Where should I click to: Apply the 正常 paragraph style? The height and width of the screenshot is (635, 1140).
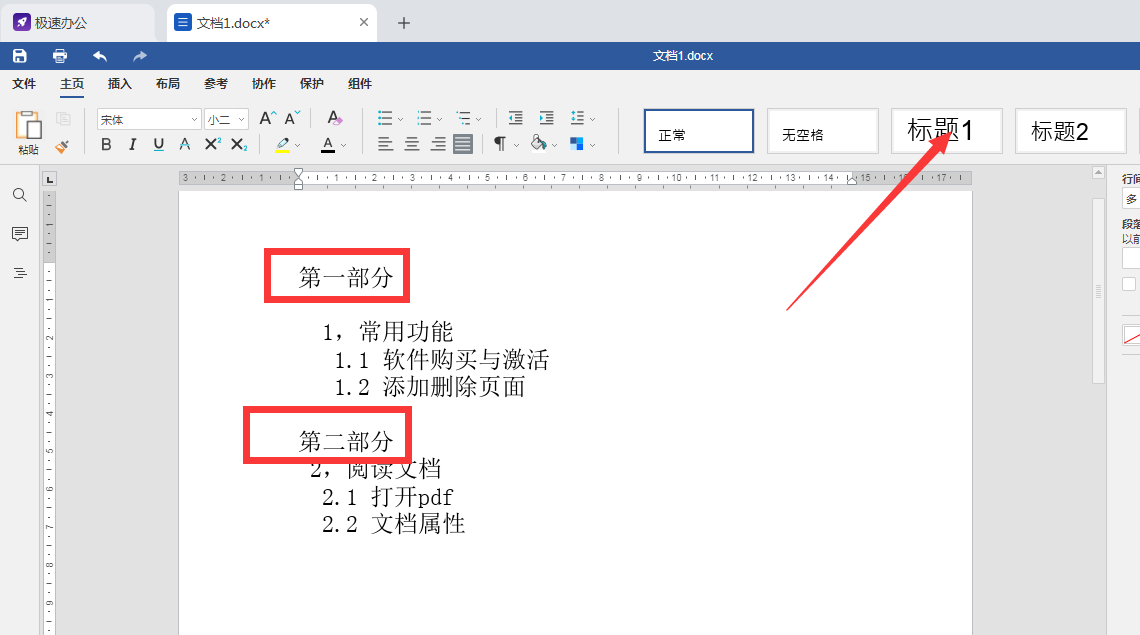(x=699, y=131)
